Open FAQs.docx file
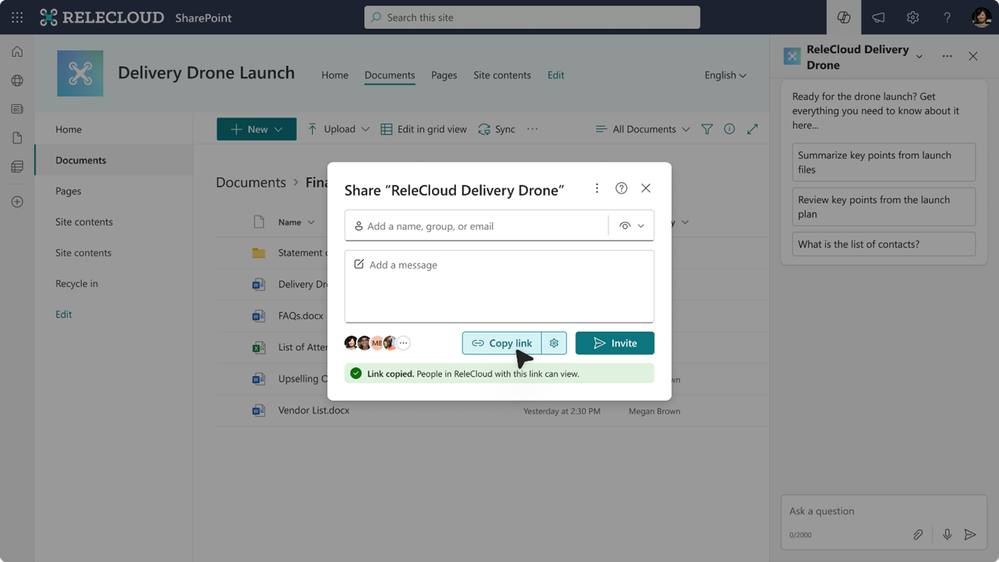 [x=301, y=315]
